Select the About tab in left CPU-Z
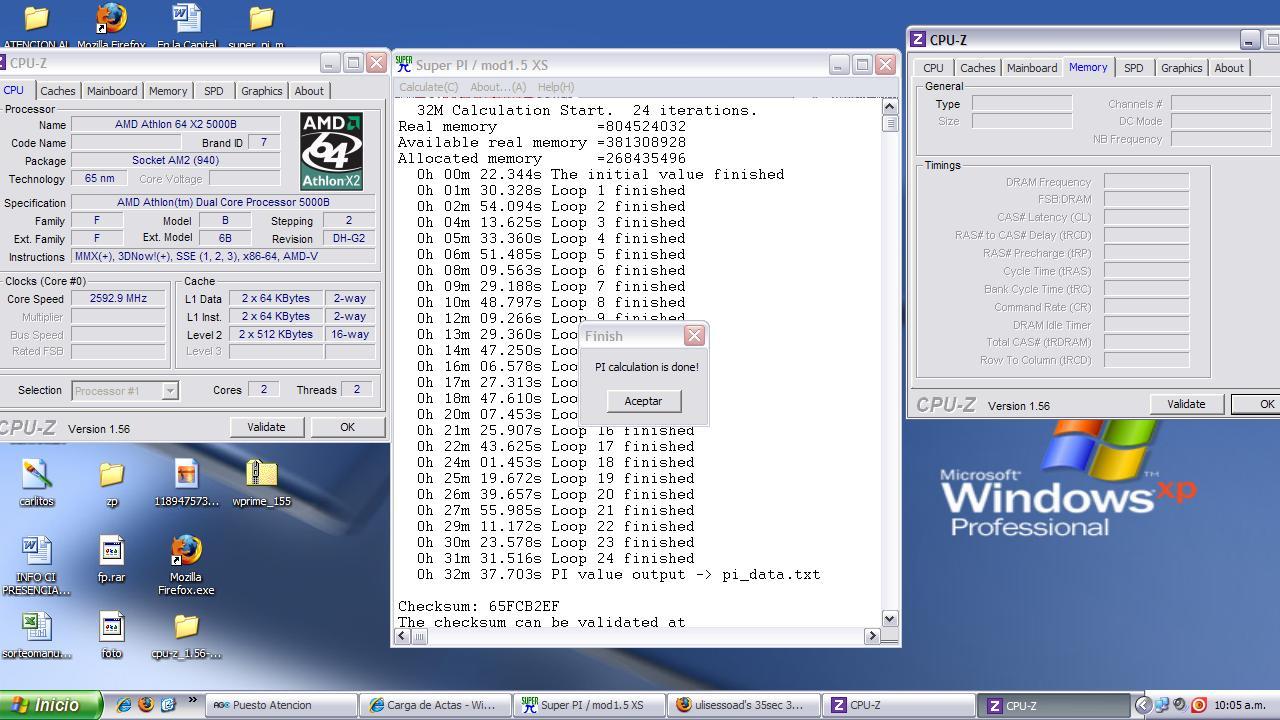1280x720 pixels. pos(309,91)
